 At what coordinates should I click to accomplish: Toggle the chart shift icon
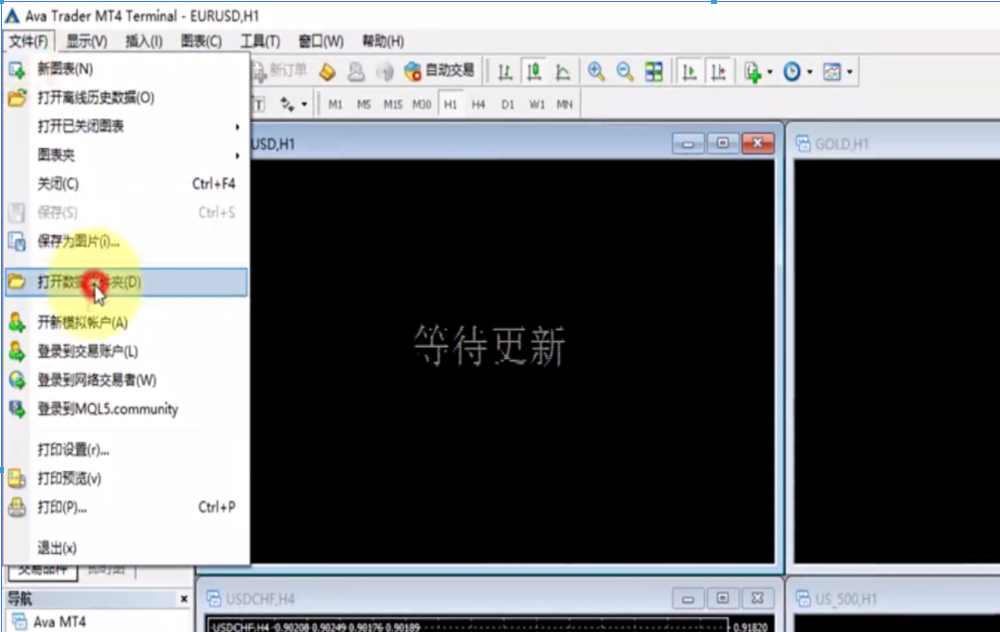coord(719,71)
